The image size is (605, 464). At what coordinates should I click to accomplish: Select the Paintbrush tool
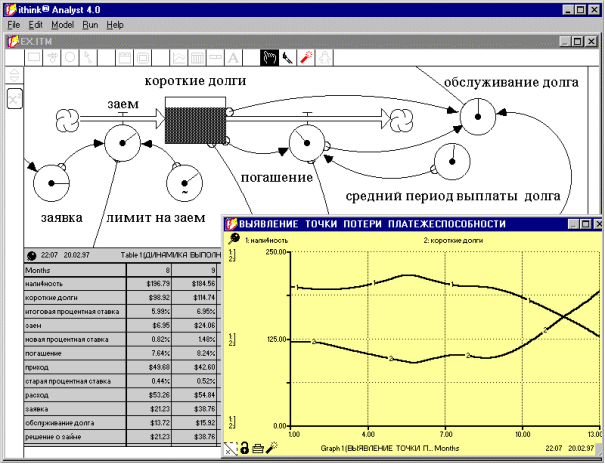[x=287, y=58]
